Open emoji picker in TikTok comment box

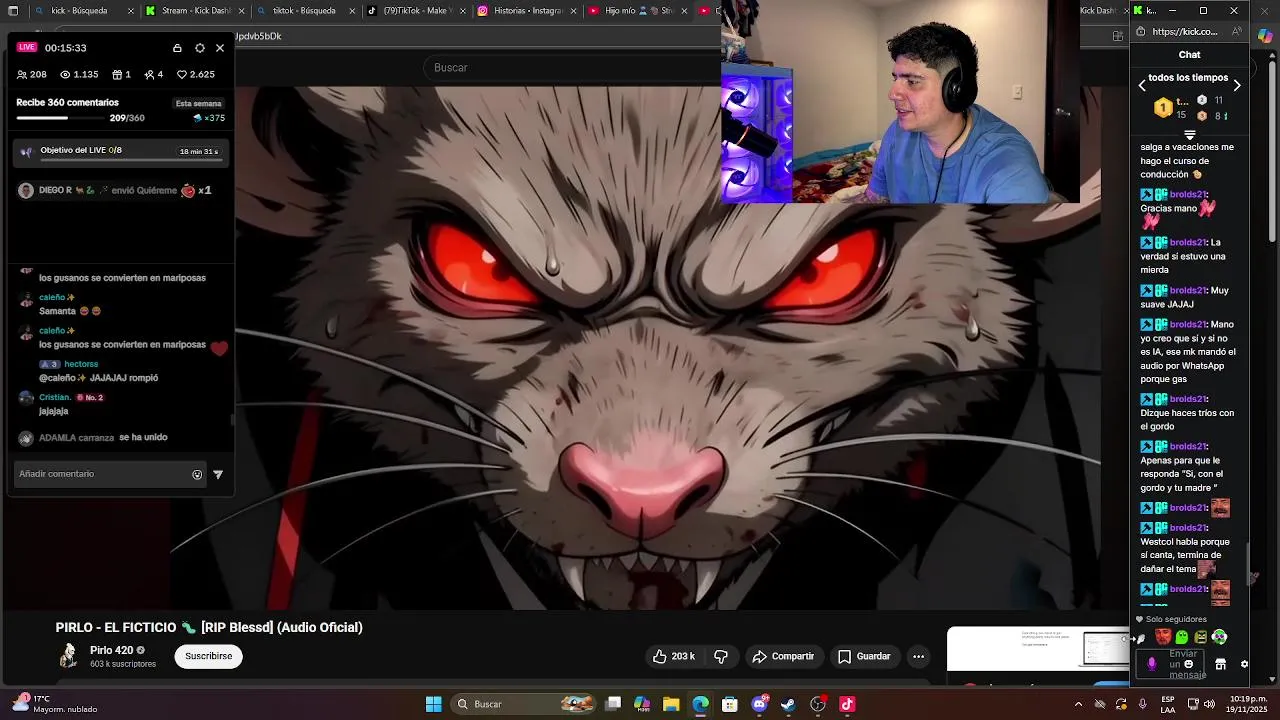[197, 475]
